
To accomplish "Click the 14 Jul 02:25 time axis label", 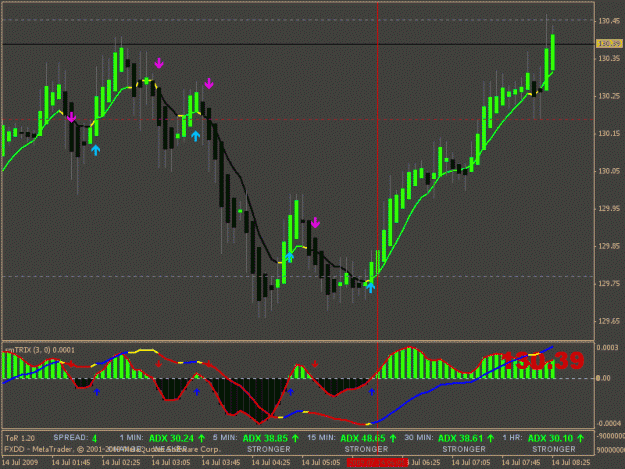I will click(121, 463).
